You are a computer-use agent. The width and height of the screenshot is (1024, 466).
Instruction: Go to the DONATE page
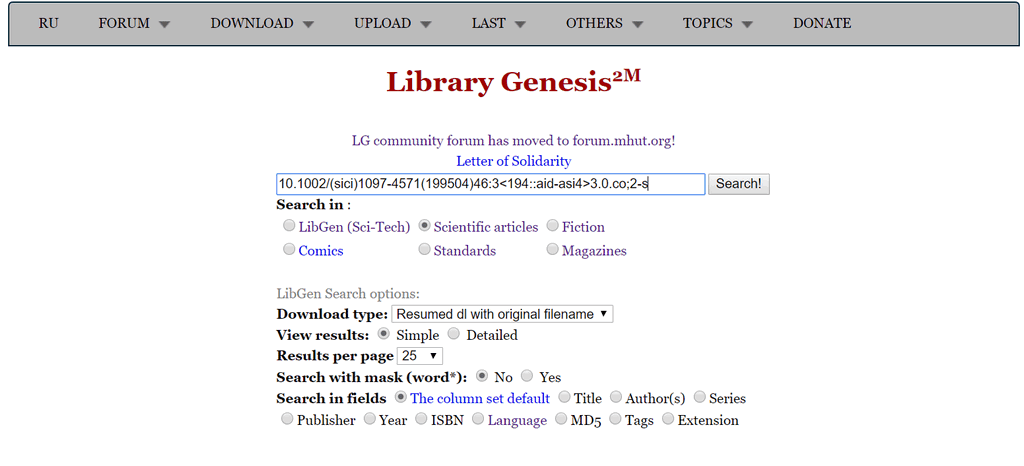pos(822,23)
